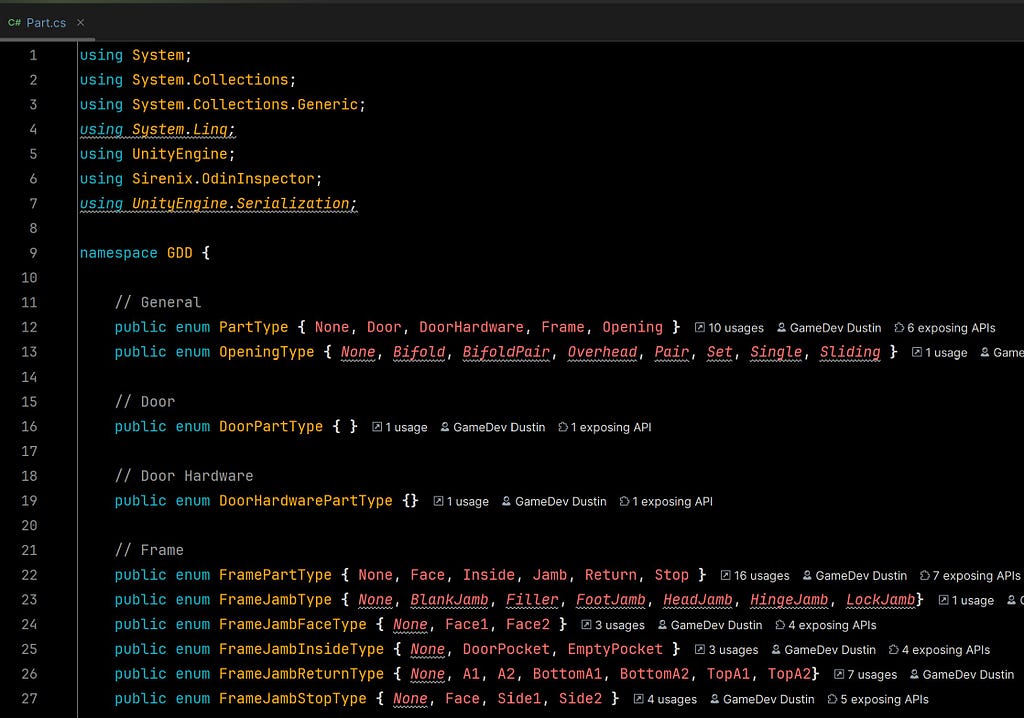
Task: Click the underlined 'System.Linq' using directive
Action: 180,129
